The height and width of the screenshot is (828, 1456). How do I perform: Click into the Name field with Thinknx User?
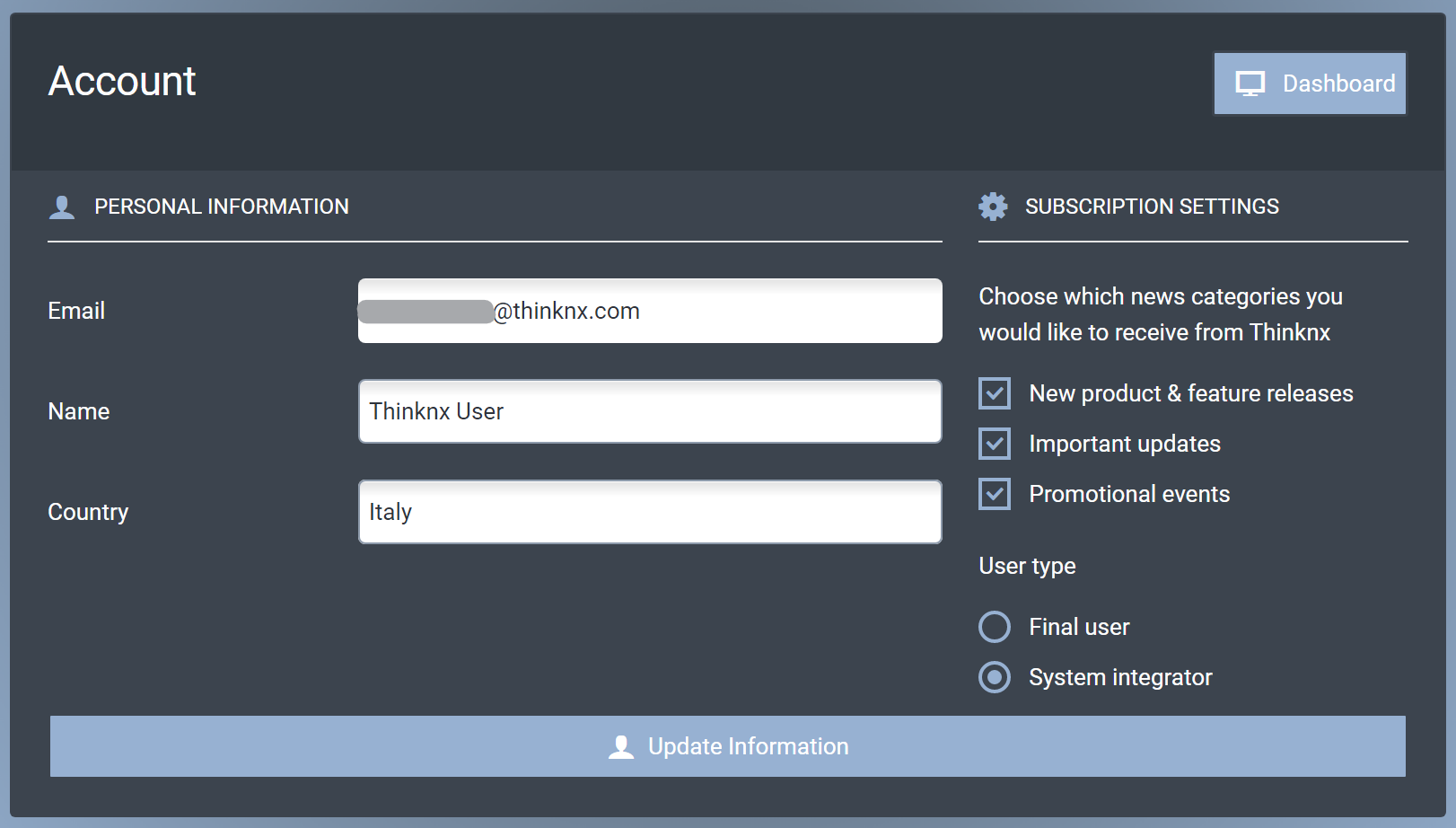pos(650,411)
